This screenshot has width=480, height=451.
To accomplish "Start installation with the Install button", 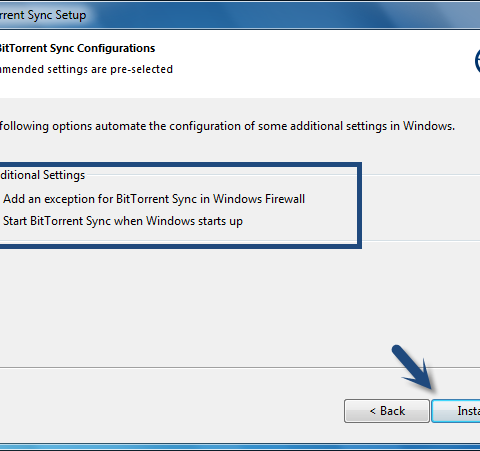I will pos(456,411).
